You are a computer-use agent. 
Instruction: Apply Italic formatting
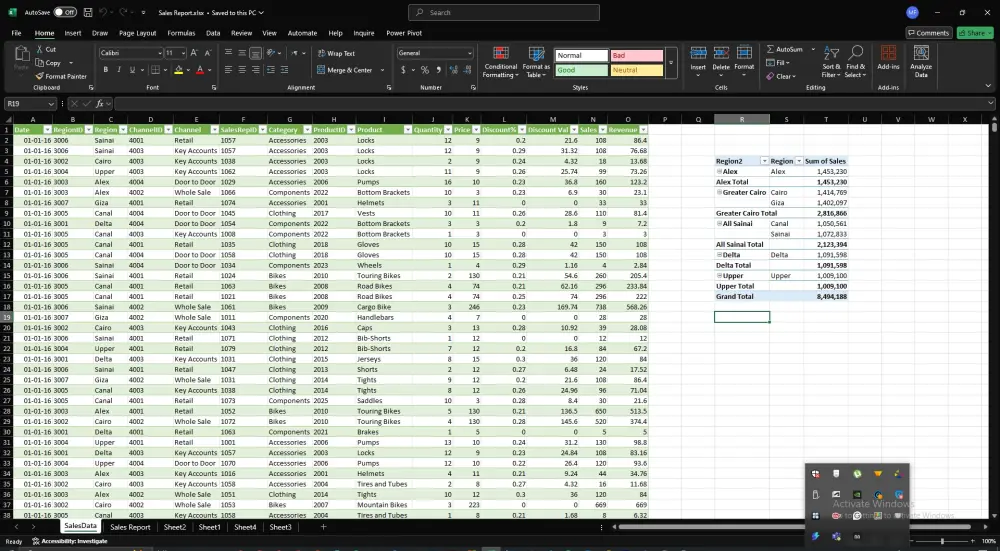[119, 70]
